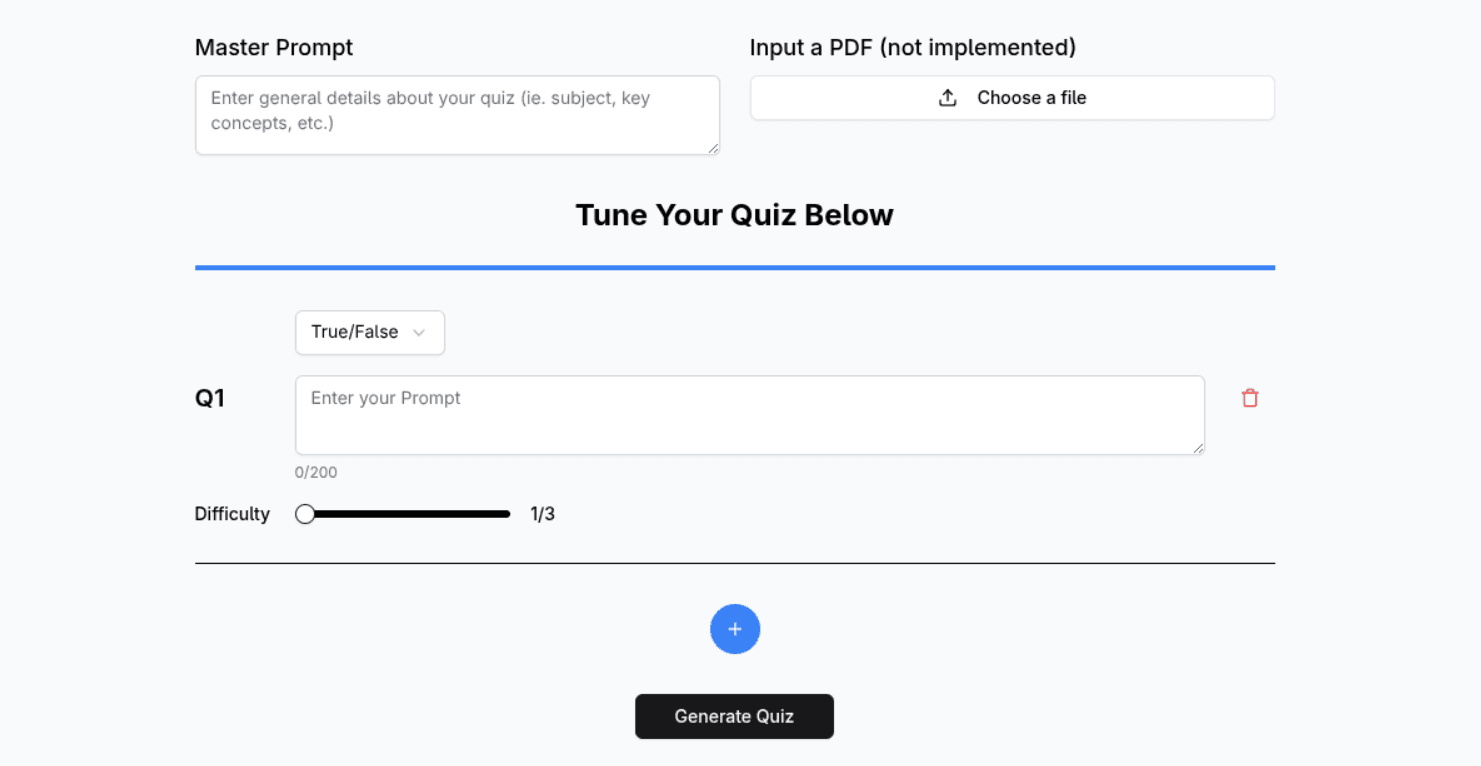Focus the Master Prompt text area

point(457,115)
